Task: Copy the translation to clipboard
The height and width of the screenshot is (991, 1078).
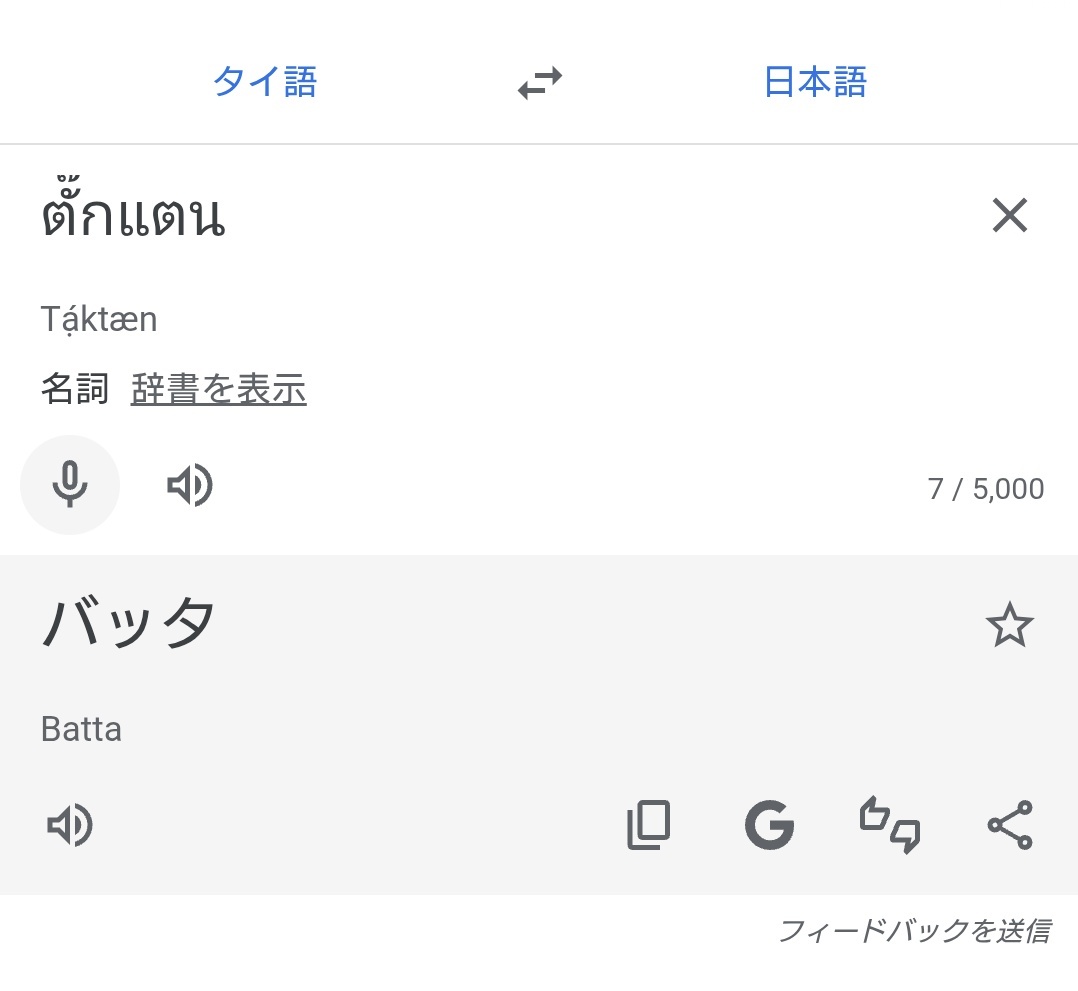Action: (x=648, y=825)
